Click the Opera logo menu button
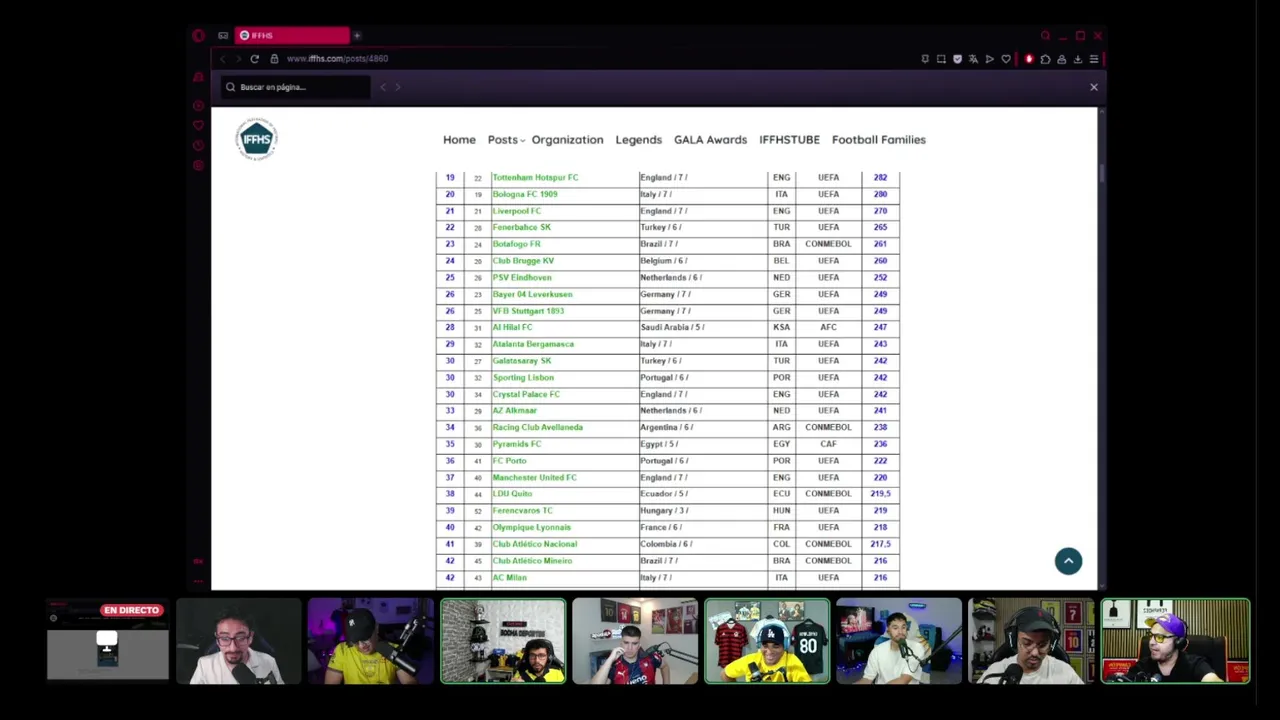The width and height of the screenshot is (1280, 720). (198, 35)
